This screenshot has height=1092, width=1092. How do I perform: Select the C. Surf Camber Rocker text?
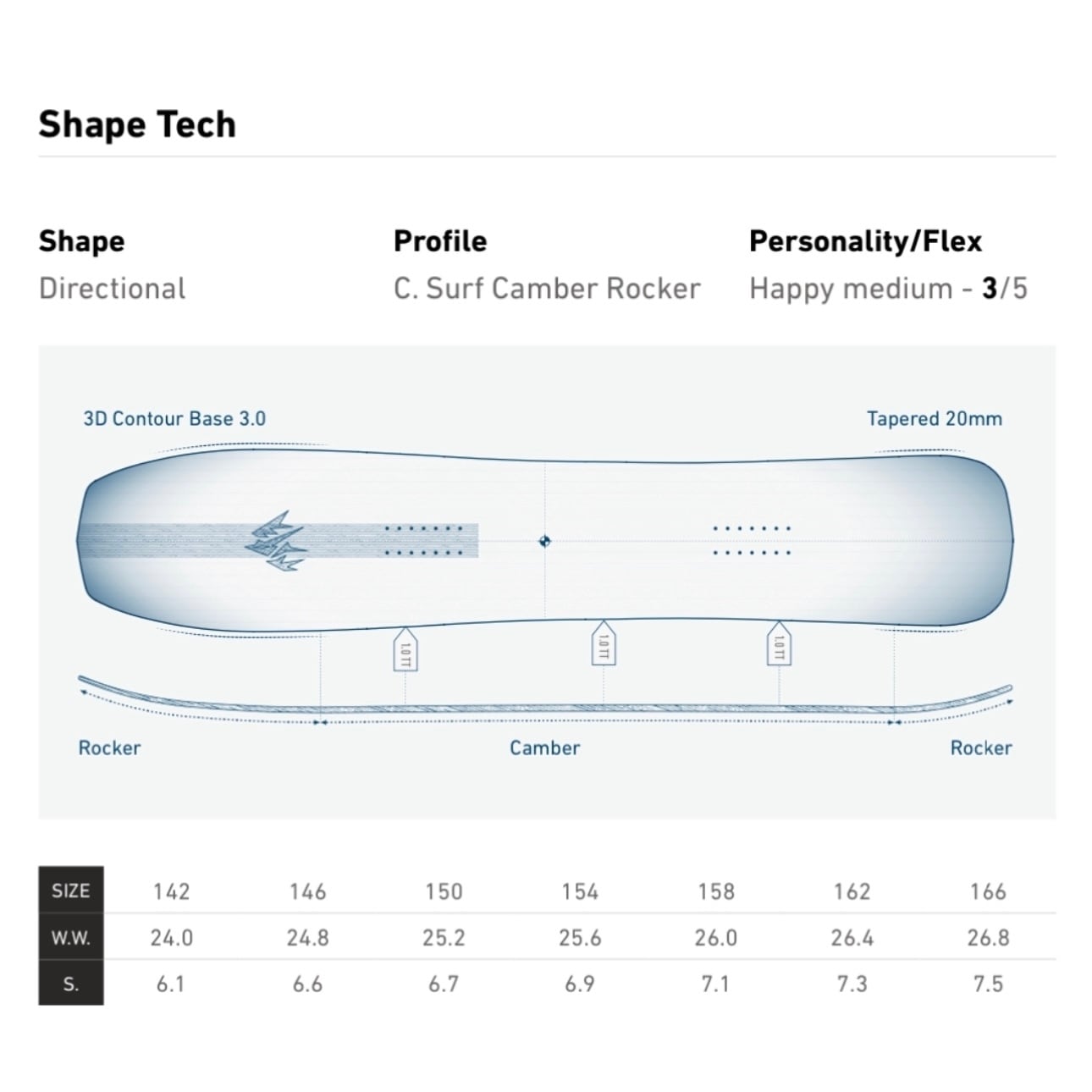click(x=547, y=289)
